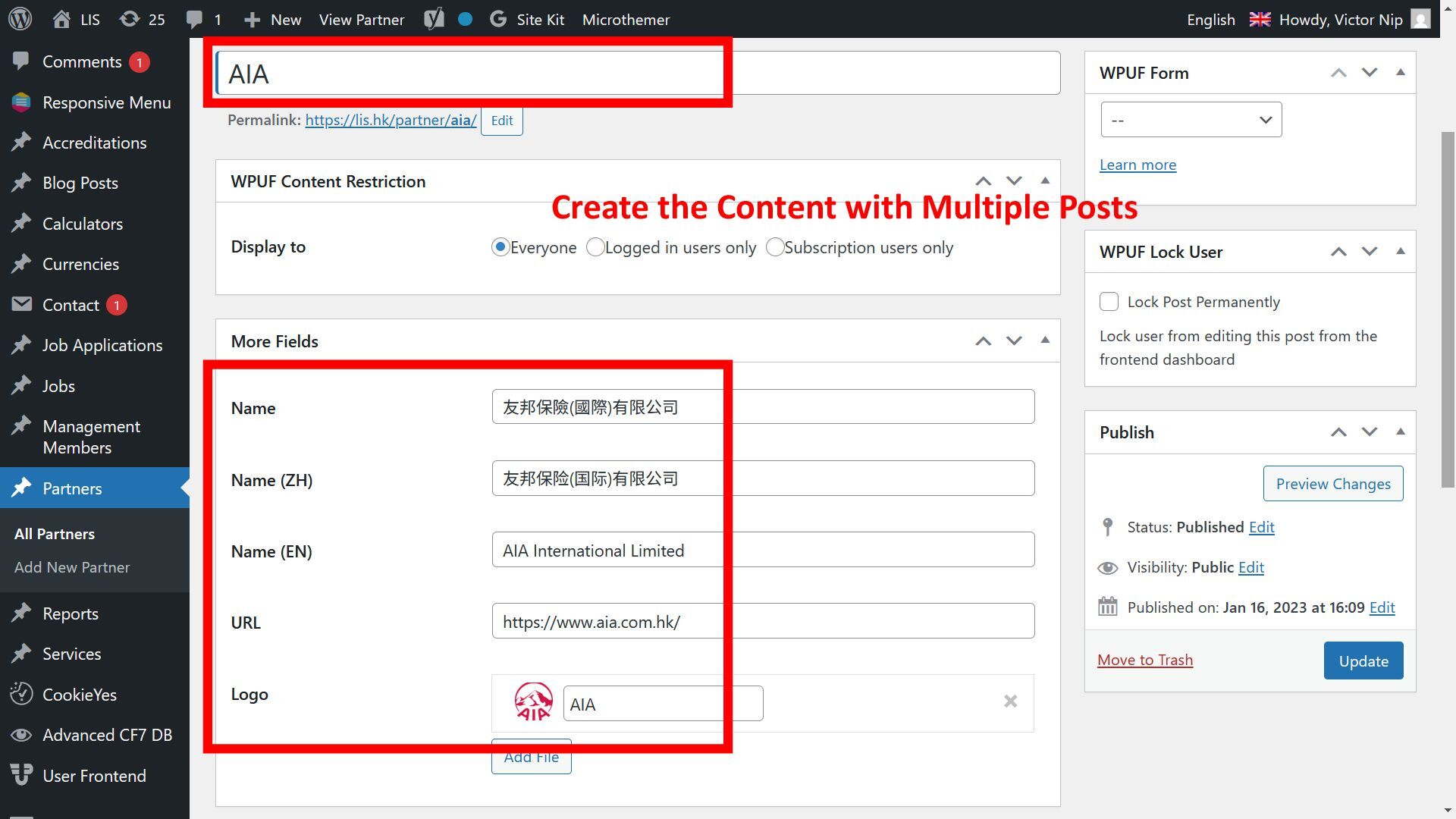Open comments bubble in admin bar
The height and width of the screenshot is (819, 1456).
(x=195, y=19)
